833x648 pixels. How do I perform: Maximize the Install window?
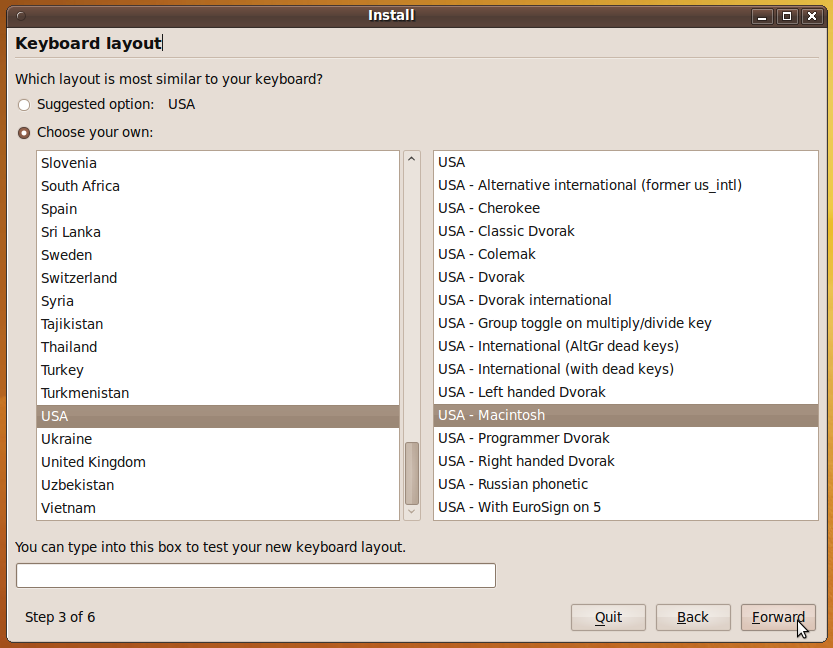[787, 16]
